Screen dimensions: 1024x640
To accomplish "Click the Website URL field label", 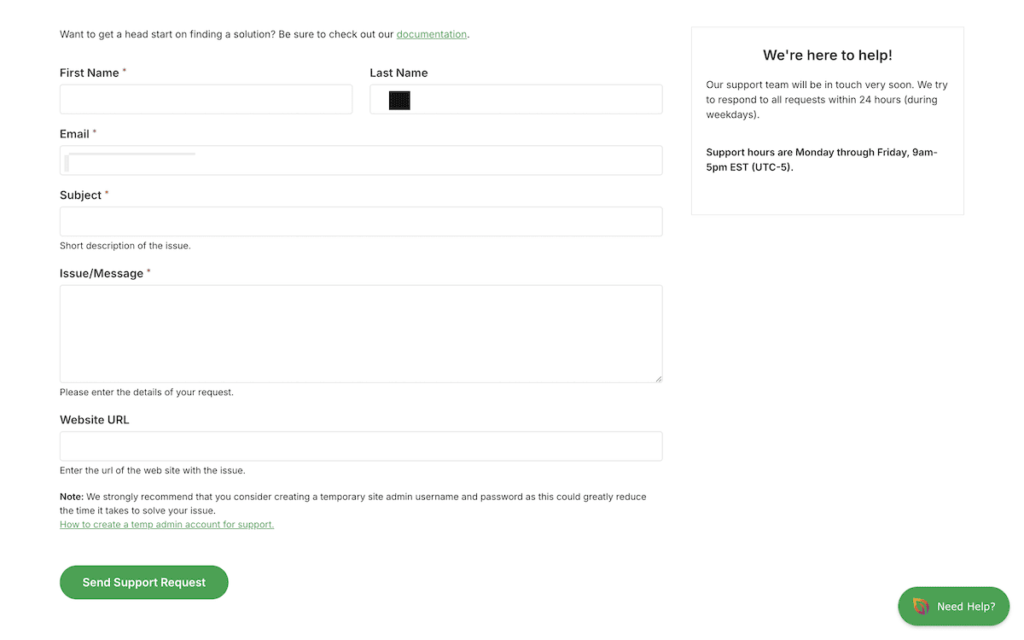I will (94, 420).
